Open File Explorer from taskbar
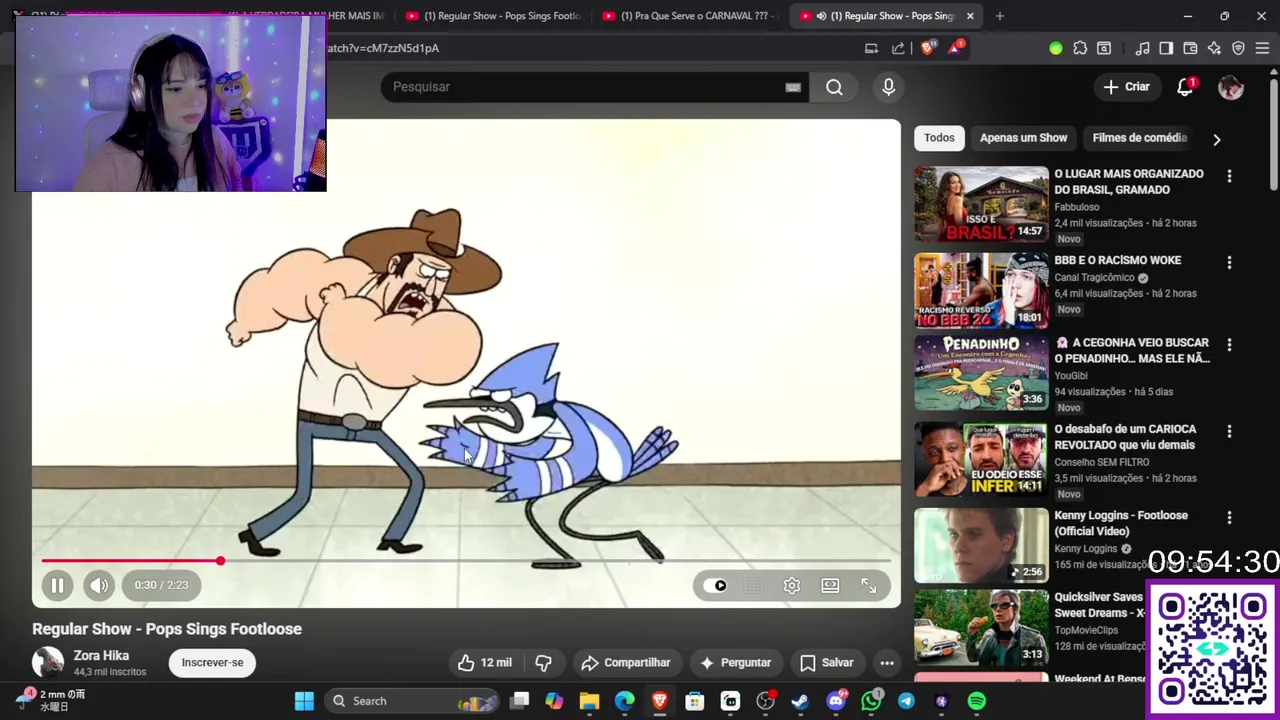The height and width of the screenshot is (720, 1280). pos(589,701)
